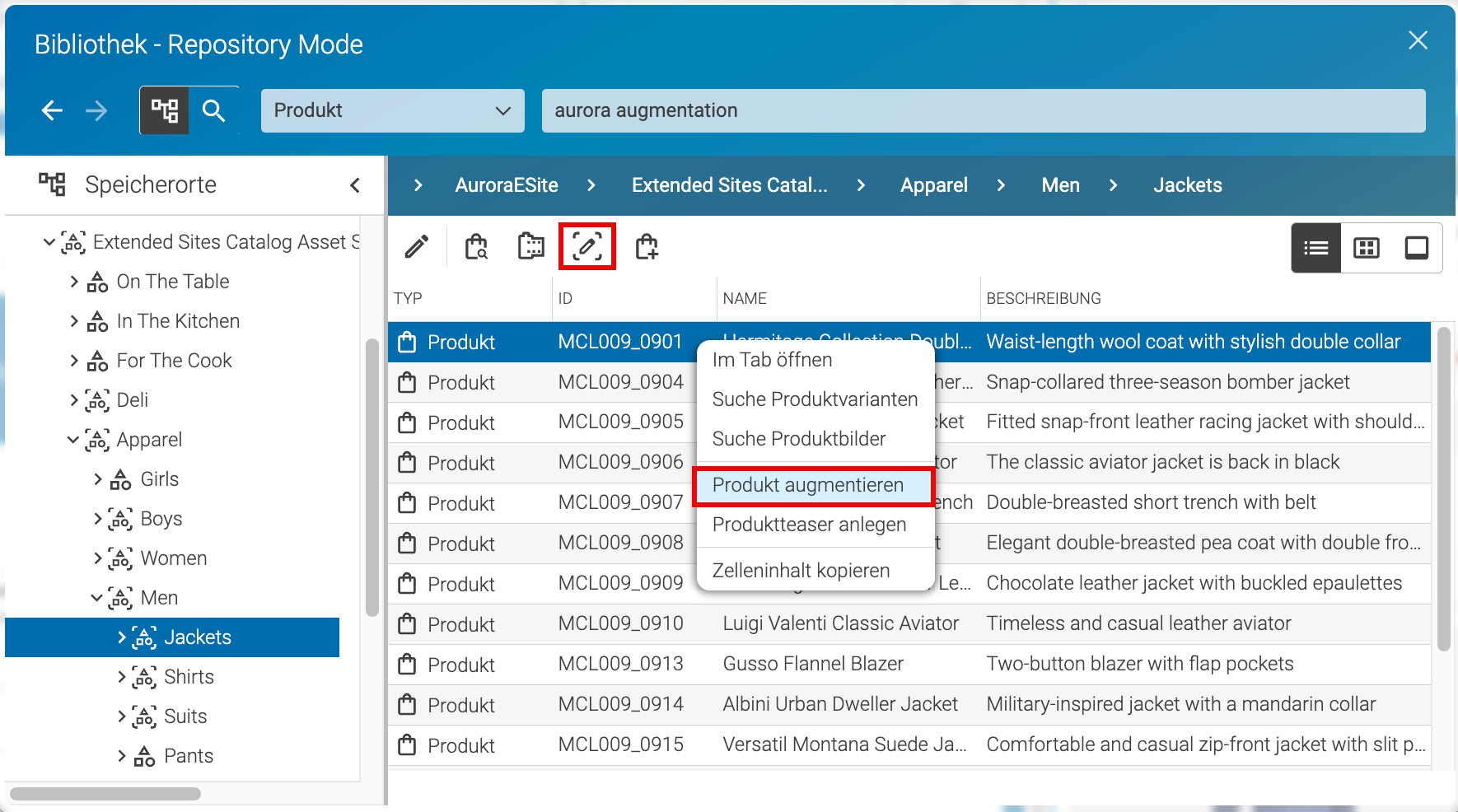The image size is (1458, 812).
Task: Switch to search mode magnifier icon
Action: click(214, 110)
